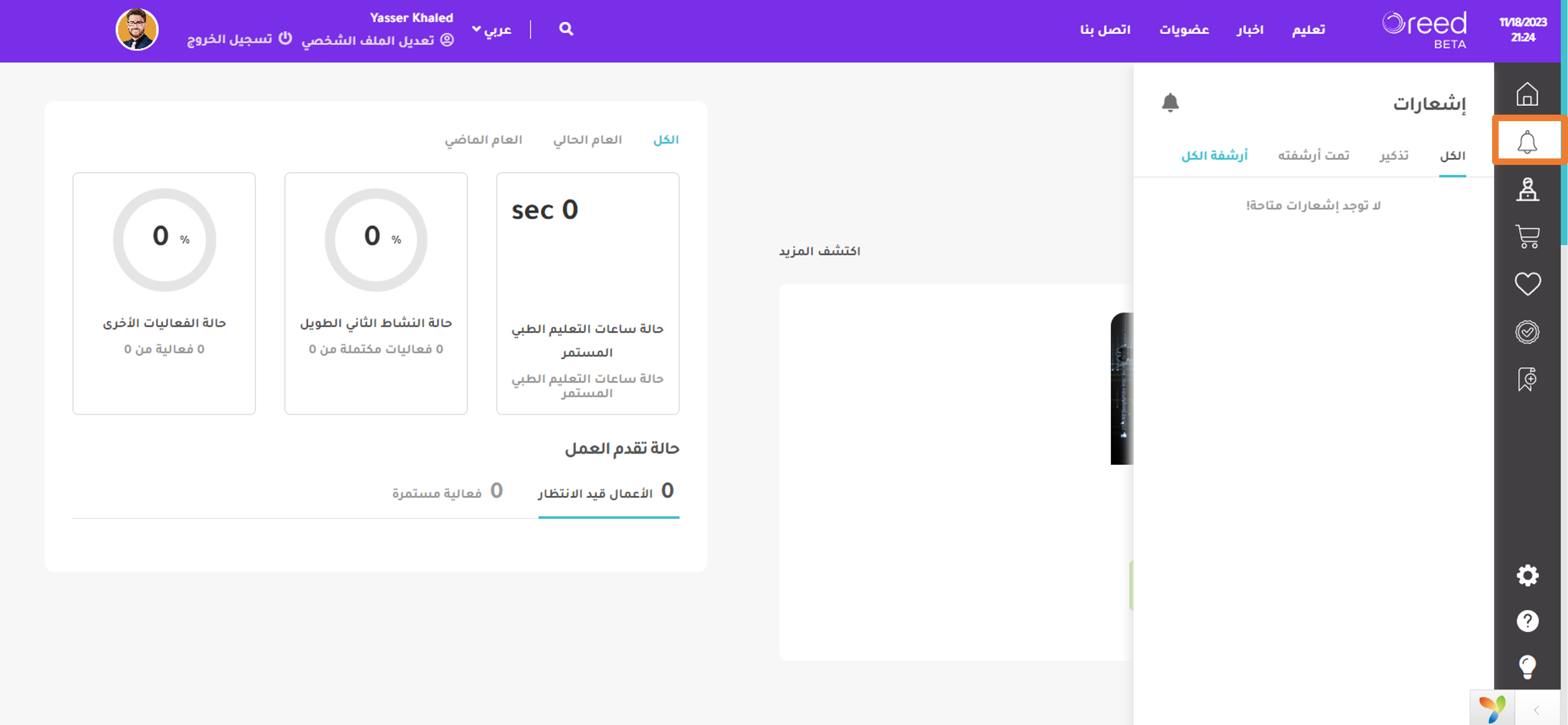Click the dark image thumbnail under اكتشف المزيد

click(1121, 388)
